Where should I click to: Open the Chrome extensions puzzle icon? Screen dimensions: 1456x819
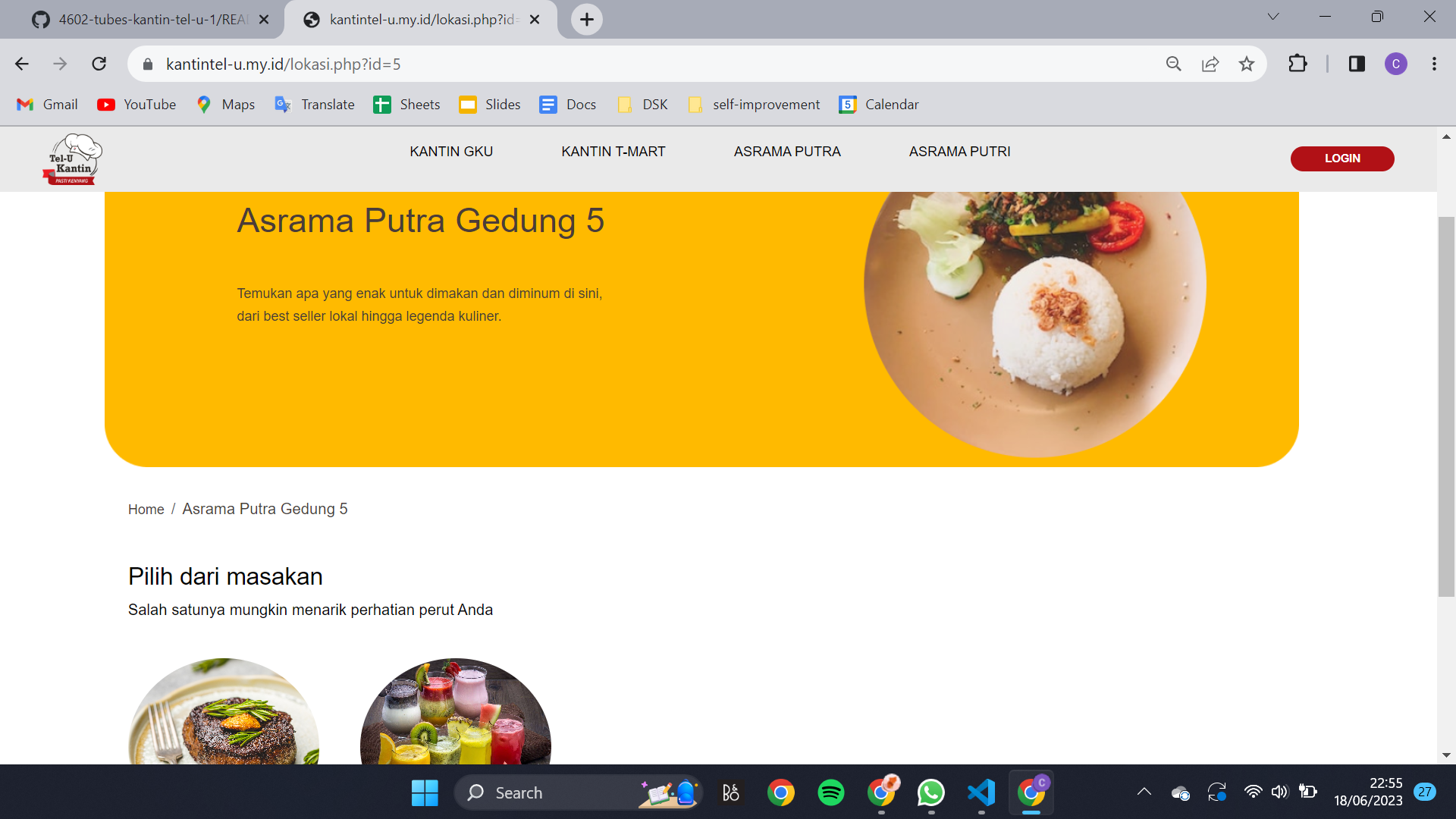click(1298, 64)
